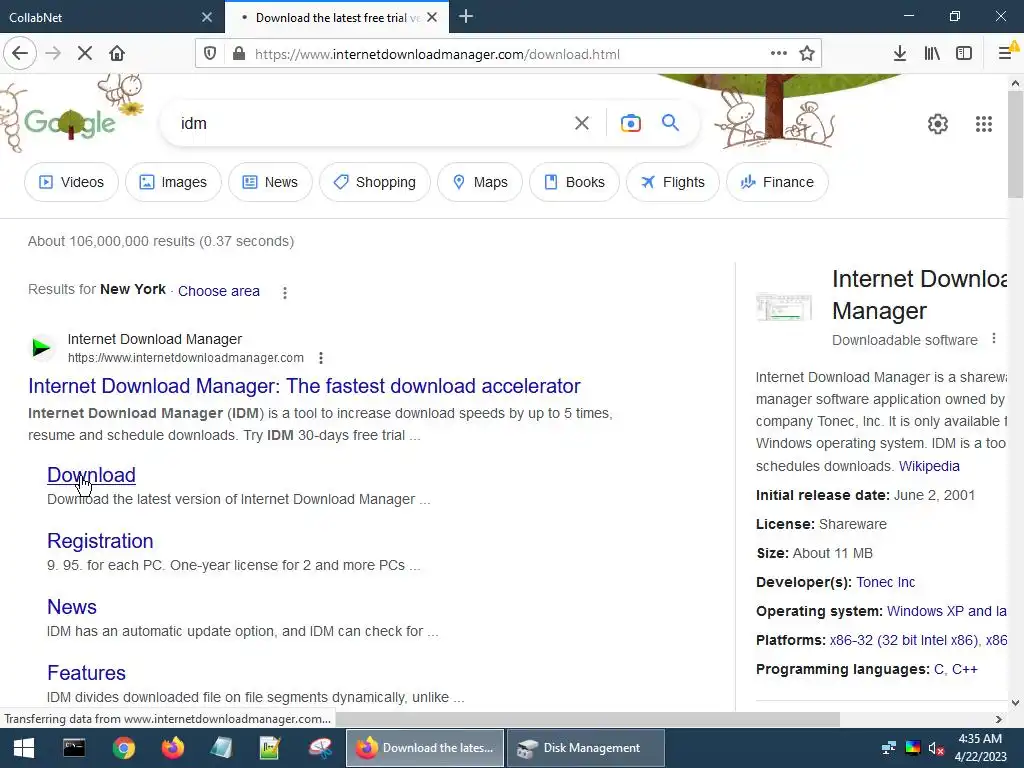The width and height of the screenshot is (1024, 768).
Task: Search by image with camera icon
Action: [x=630, y=123]
